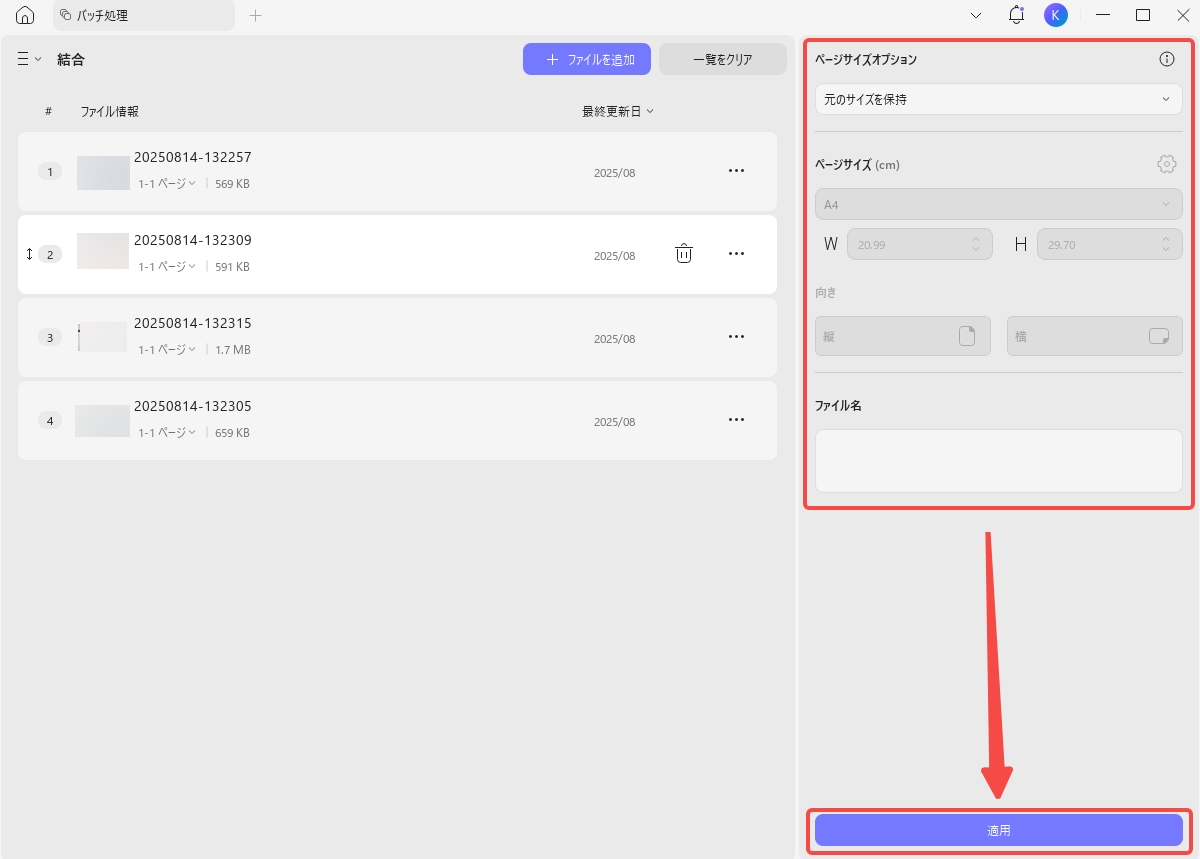Click file size 569 KB
The height and width of the screenshot is (859, 1200).
coord(232,184)
